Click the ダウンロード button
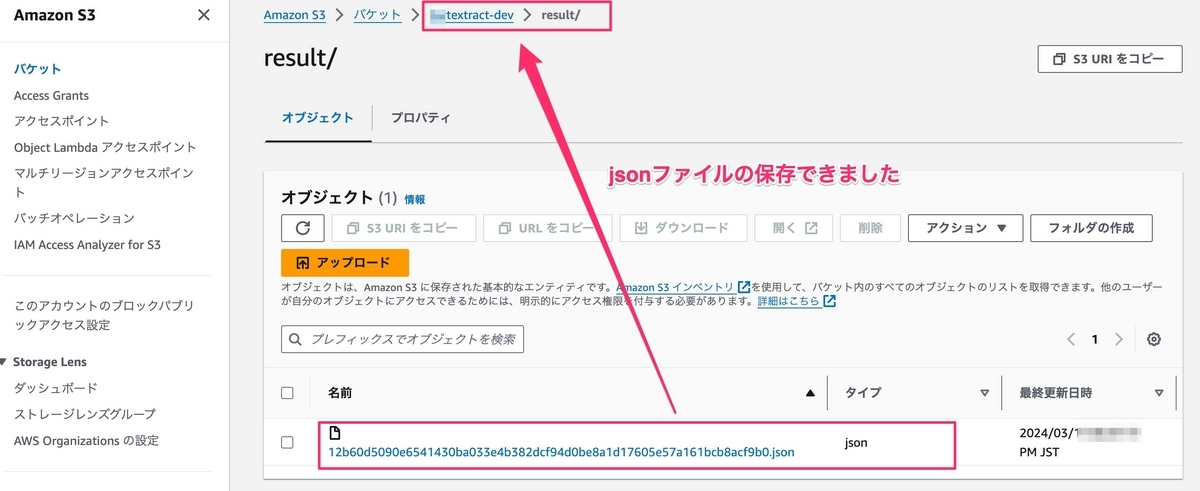This screenshot has height=491, width=1200. tap(682, 228)
